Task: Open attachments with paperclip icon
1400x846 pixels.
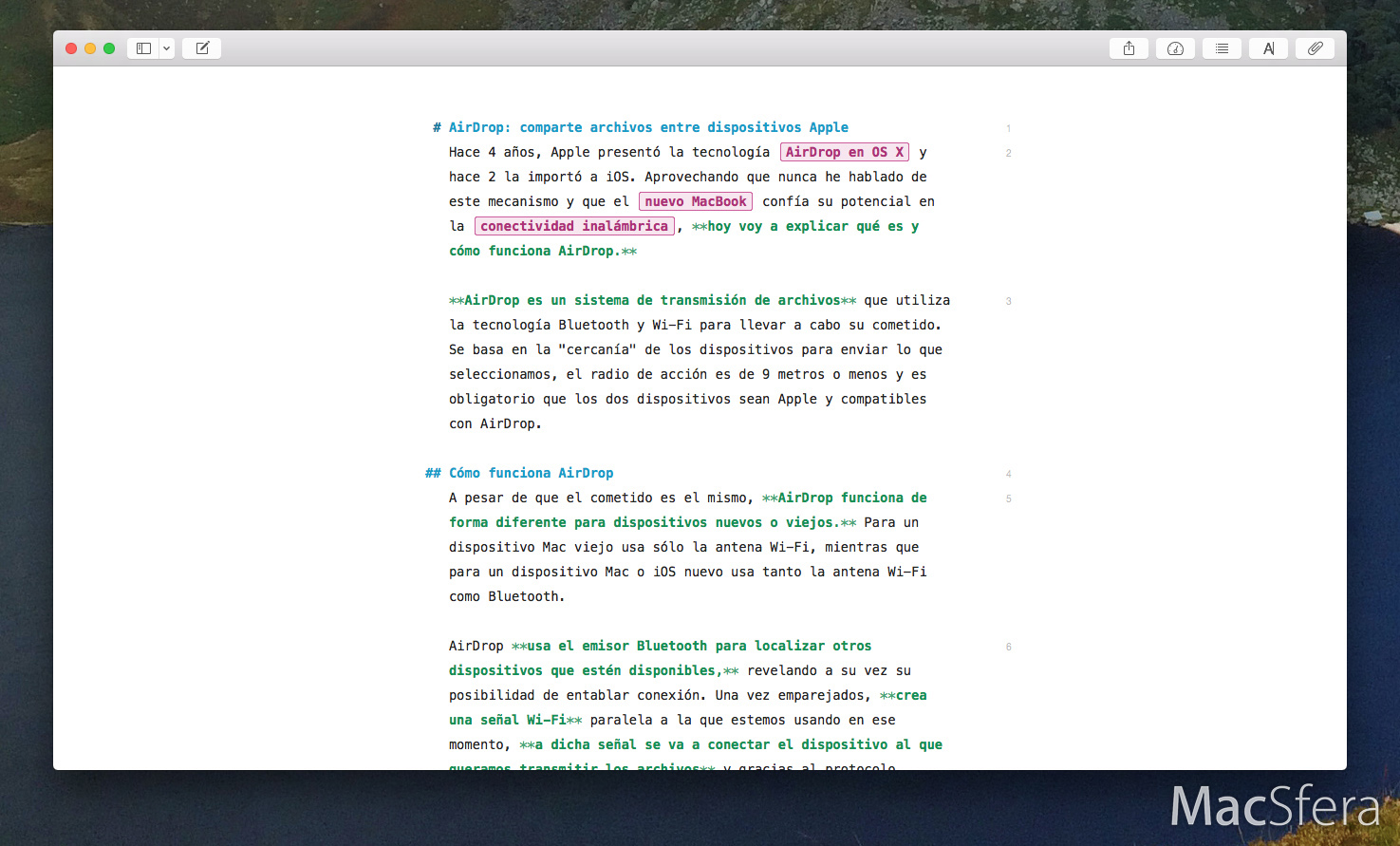Action: pos(1315,48)
